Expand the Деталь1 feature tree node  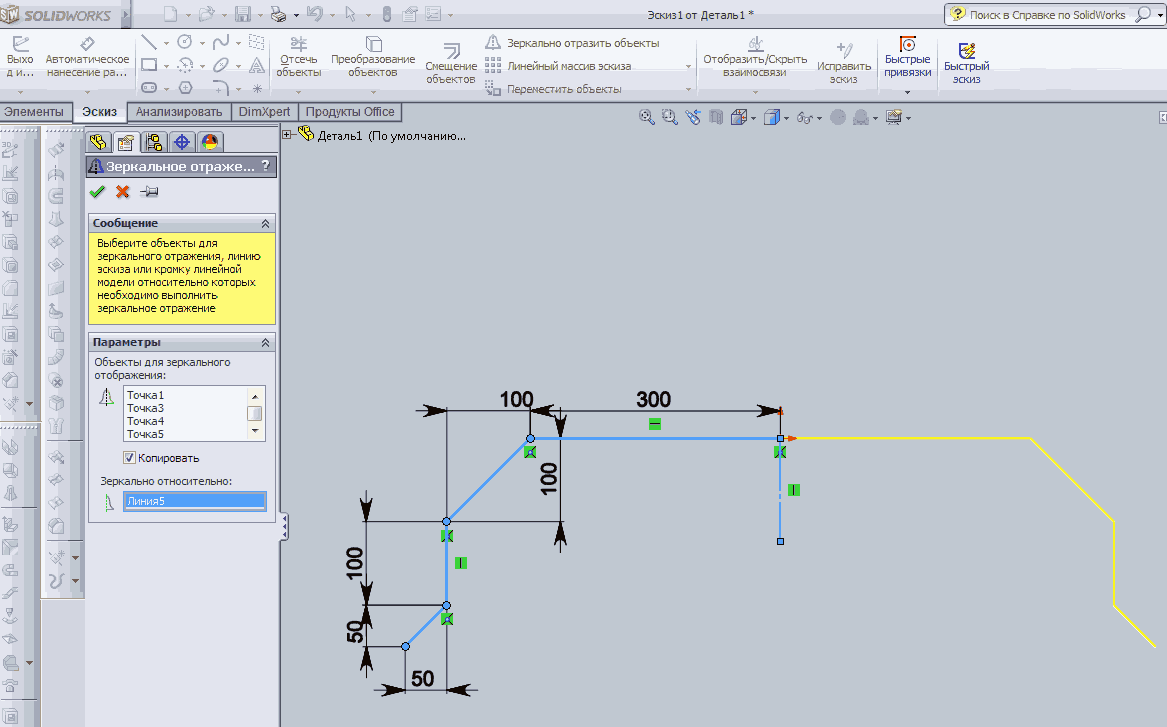click(x=288, y=135)
